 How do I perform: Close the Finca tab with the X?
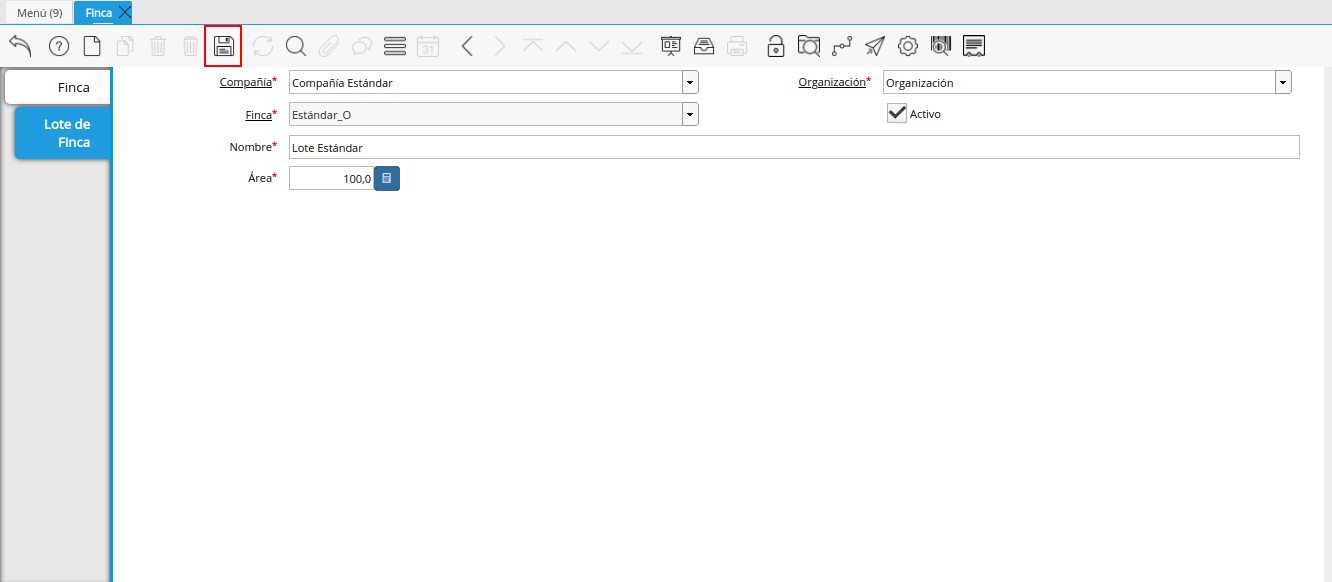pos(125,12)
